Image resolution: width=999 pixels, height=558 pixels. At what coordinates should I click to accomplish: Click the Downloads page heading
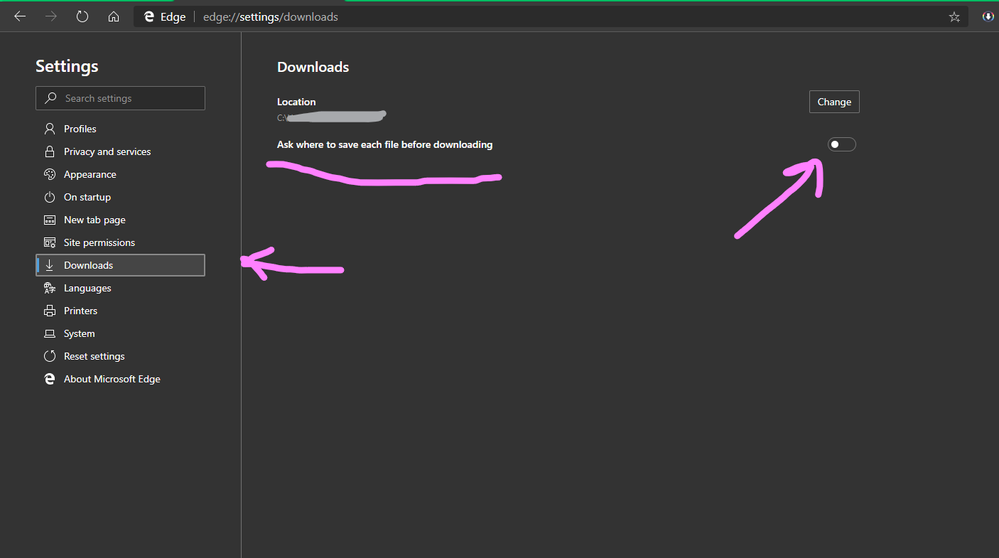(313, 67)
